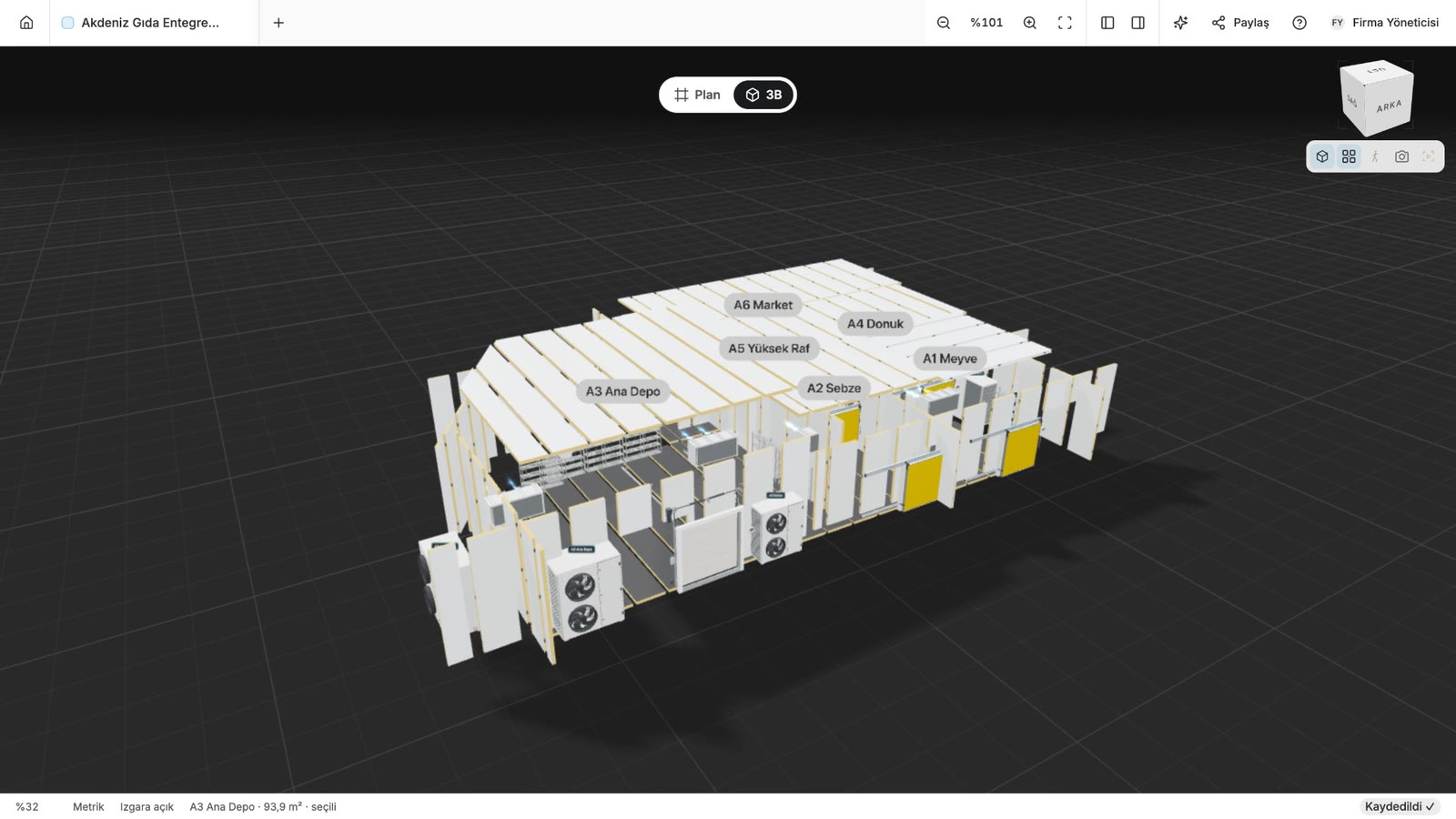Click A3 Ana Depo 93,9 m² selection status

[263, 807]
